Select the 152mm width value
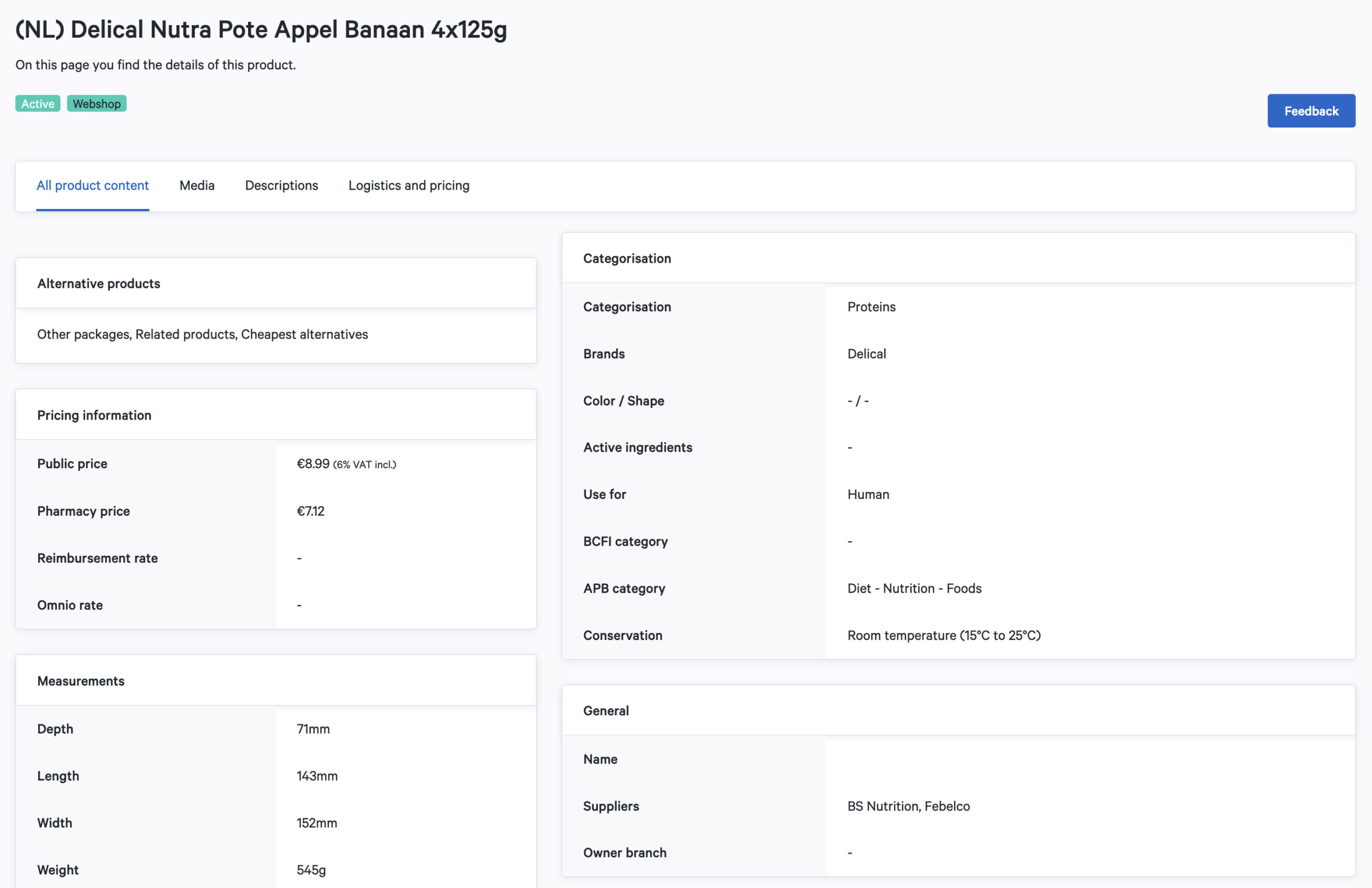 [317, 823]
